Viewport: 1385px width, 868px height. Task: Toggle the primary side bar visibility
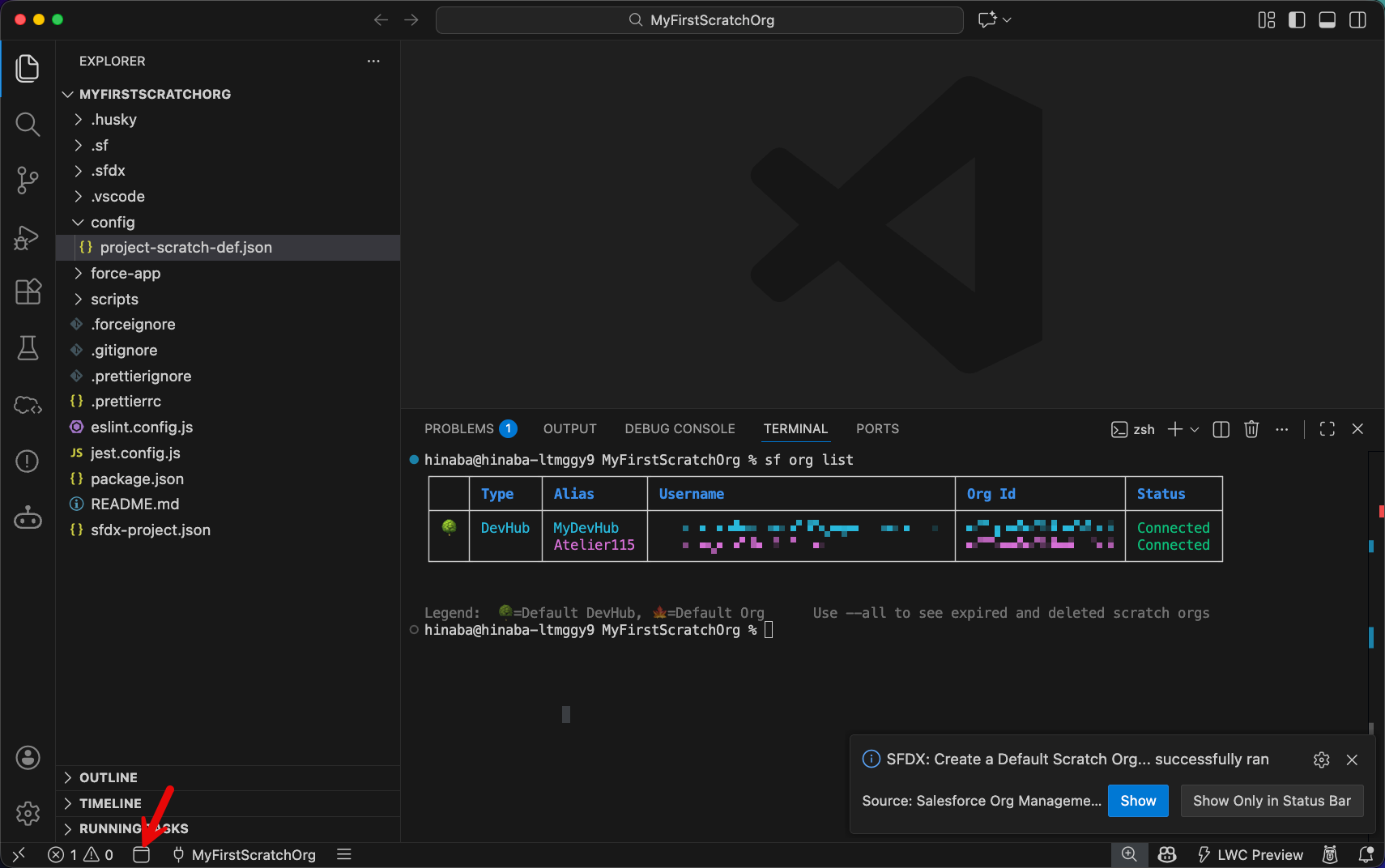click(1297, 20)
